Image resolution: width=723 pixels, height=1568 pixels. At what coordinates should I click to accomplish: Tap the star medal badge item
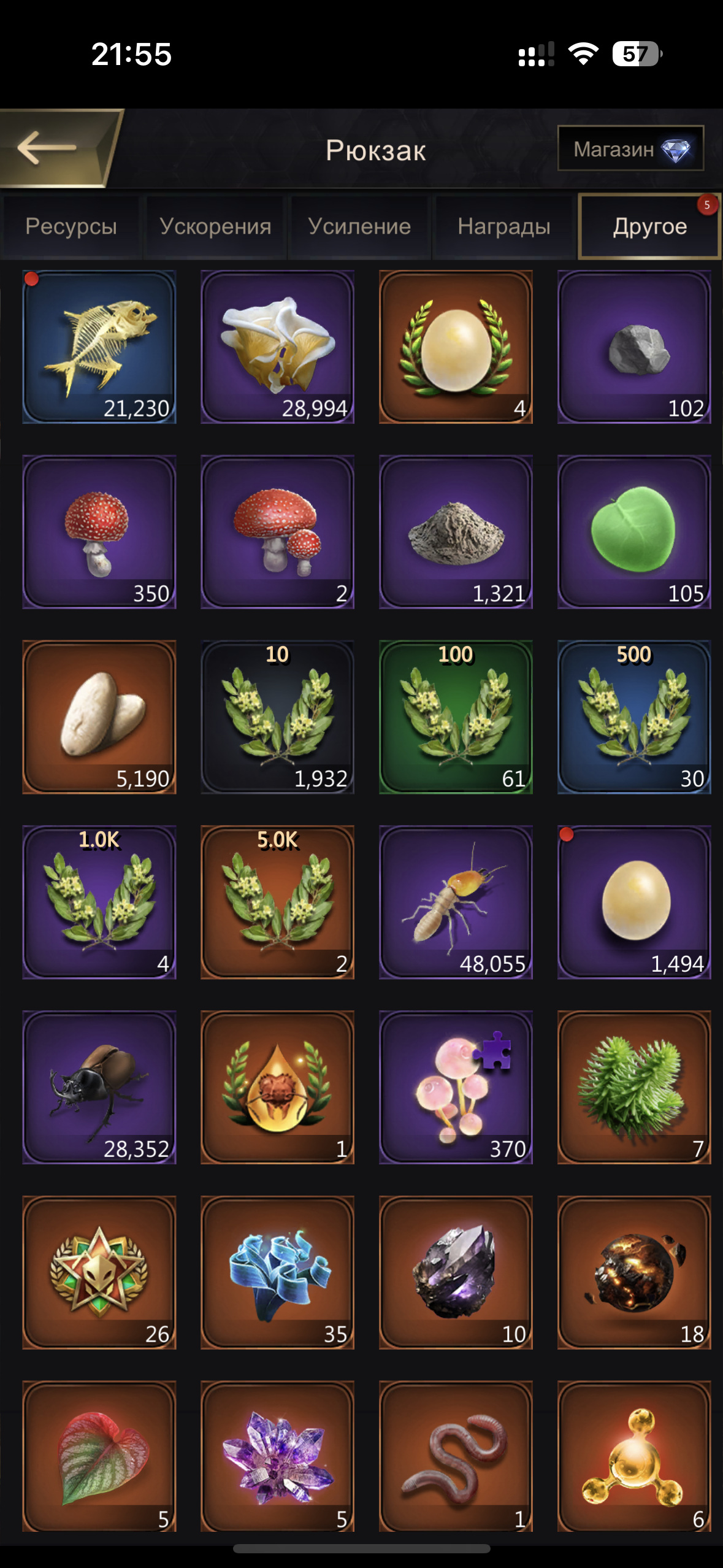pyautogui.click(x=99, y=1272)
